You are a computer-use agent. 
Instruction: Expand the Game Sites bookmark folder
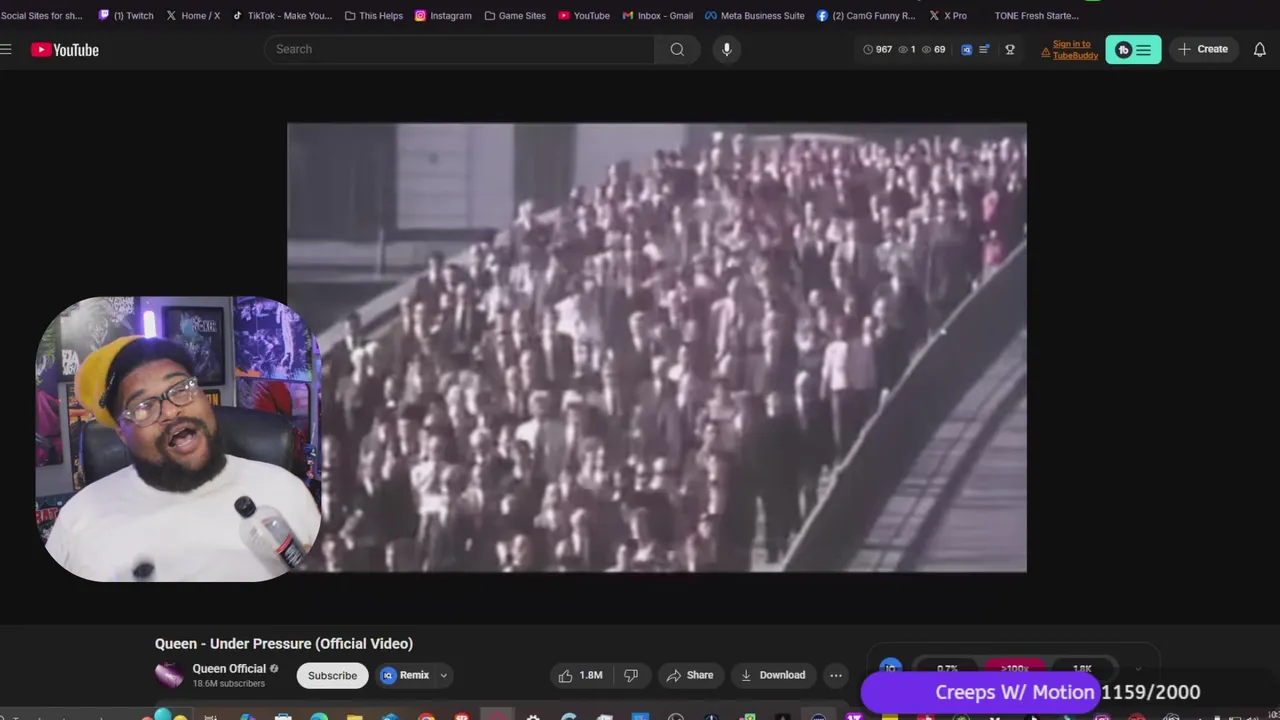515,15
